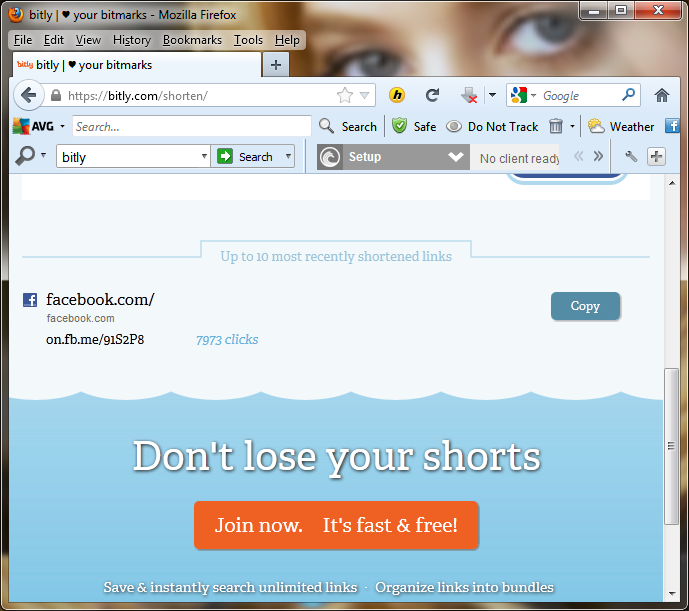Open the Edit menu
689x611 pixels.
pyautogui.click(x=54, y=40)
